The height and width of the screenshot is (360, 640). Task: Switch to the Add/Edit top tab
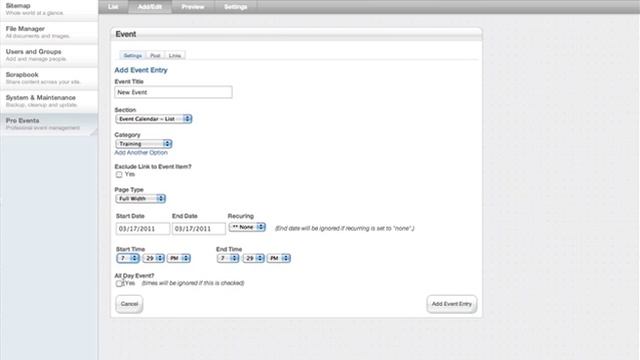(x=150, y=7)
